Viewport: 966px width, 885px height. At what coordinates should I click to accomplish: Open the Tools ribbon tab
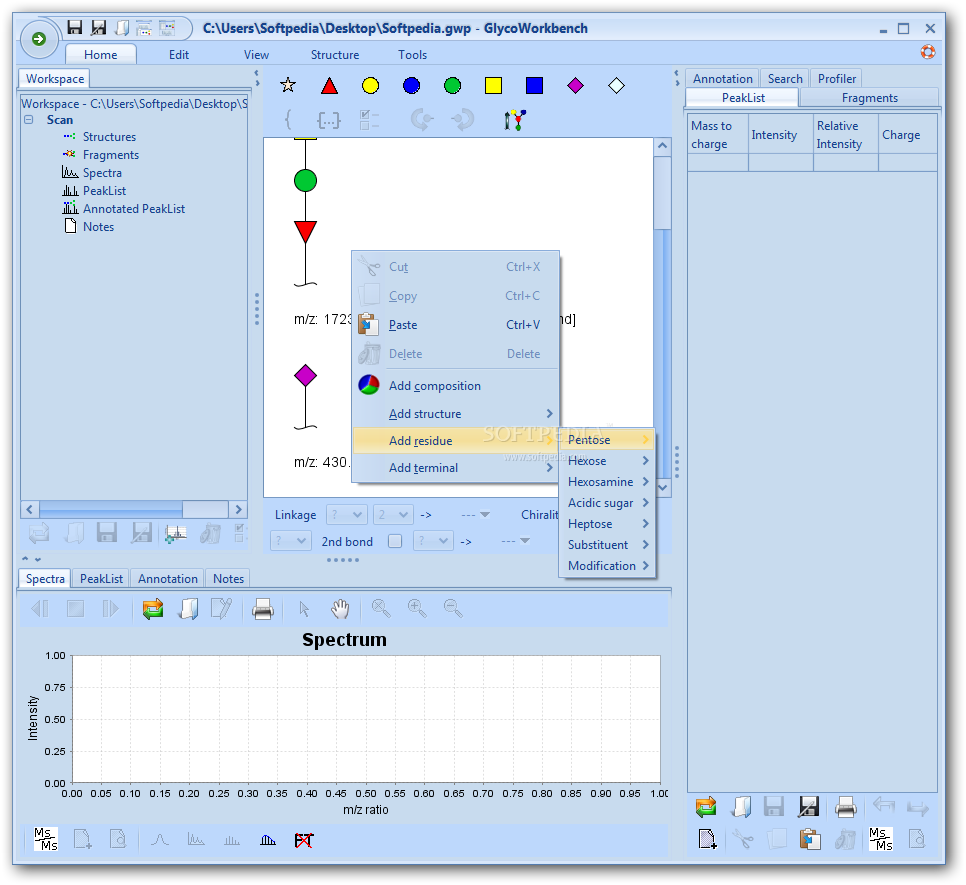click(412, 54)
